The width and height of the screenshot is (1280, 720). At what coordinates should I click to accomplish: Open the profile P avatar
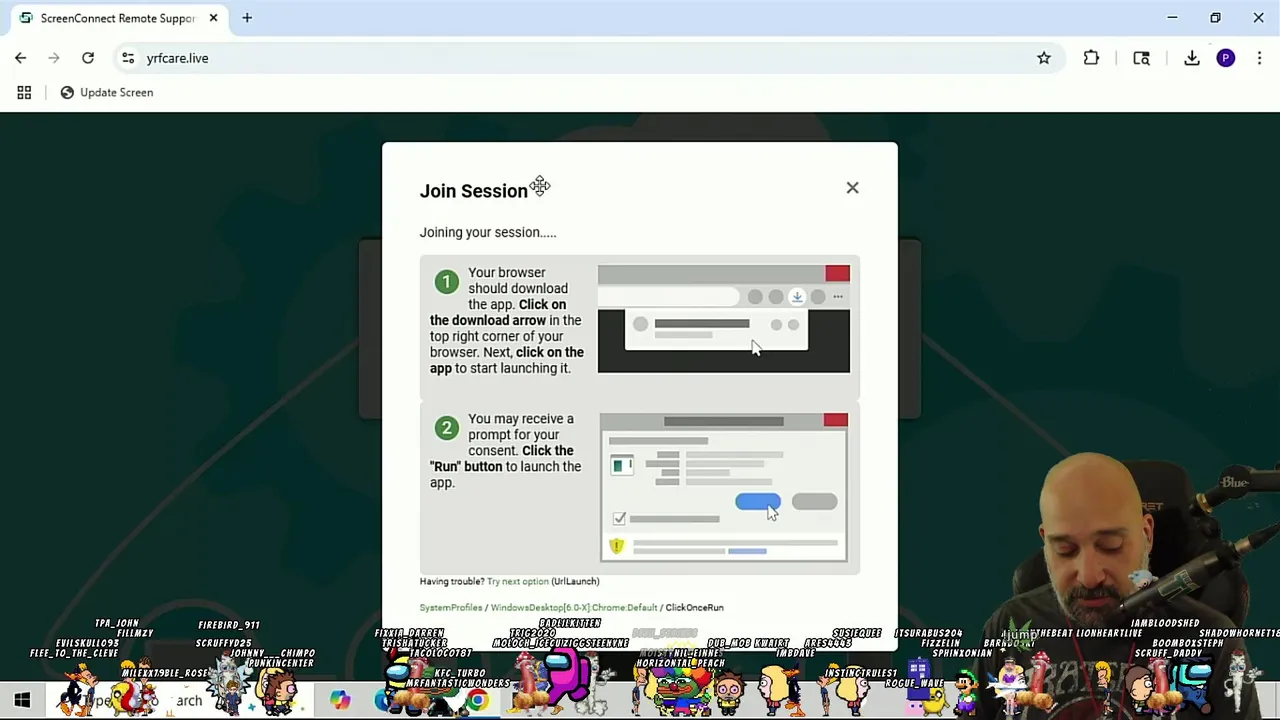tap(1226, 58)
